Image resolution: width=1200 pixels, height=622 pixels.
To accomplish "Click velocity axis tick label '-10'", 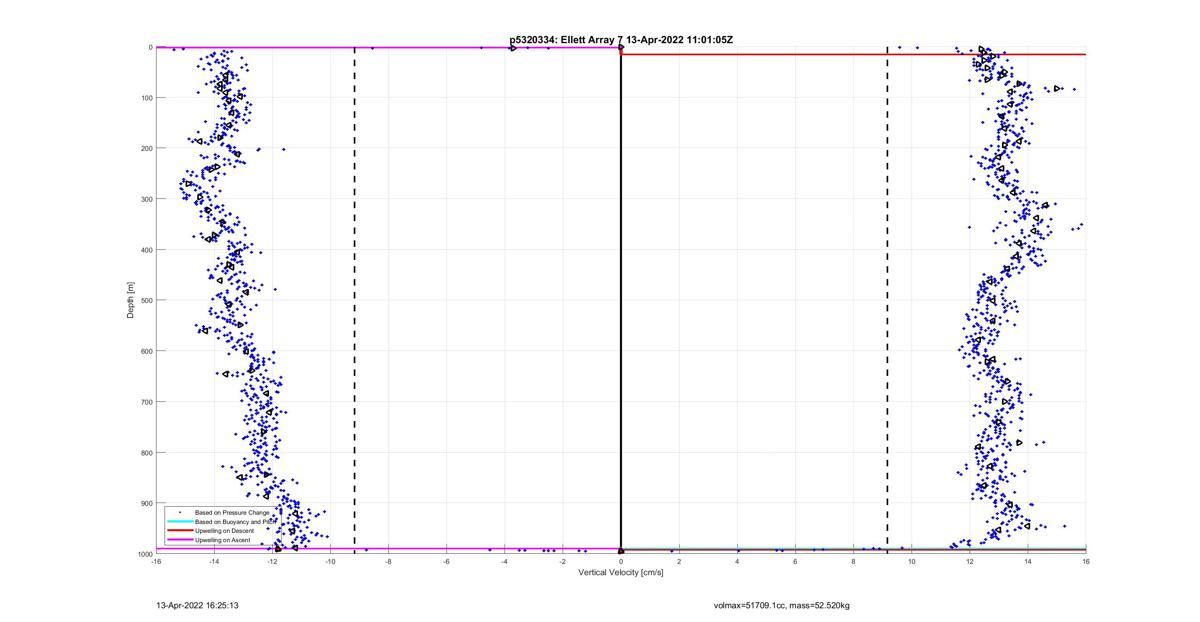I will 330,561.
